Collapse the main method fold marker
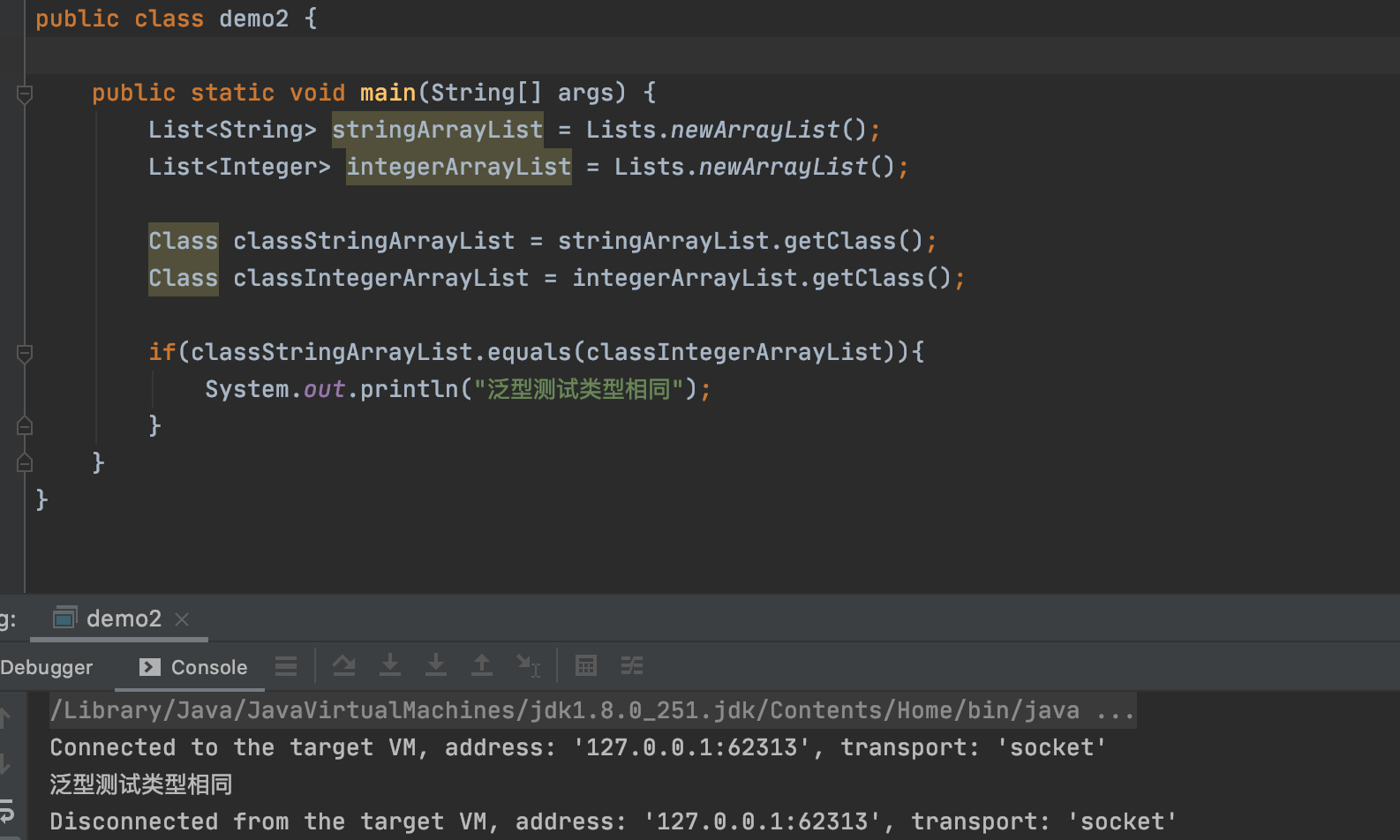This screenshot has height=840, width=1400. click(x=25, y=94)
